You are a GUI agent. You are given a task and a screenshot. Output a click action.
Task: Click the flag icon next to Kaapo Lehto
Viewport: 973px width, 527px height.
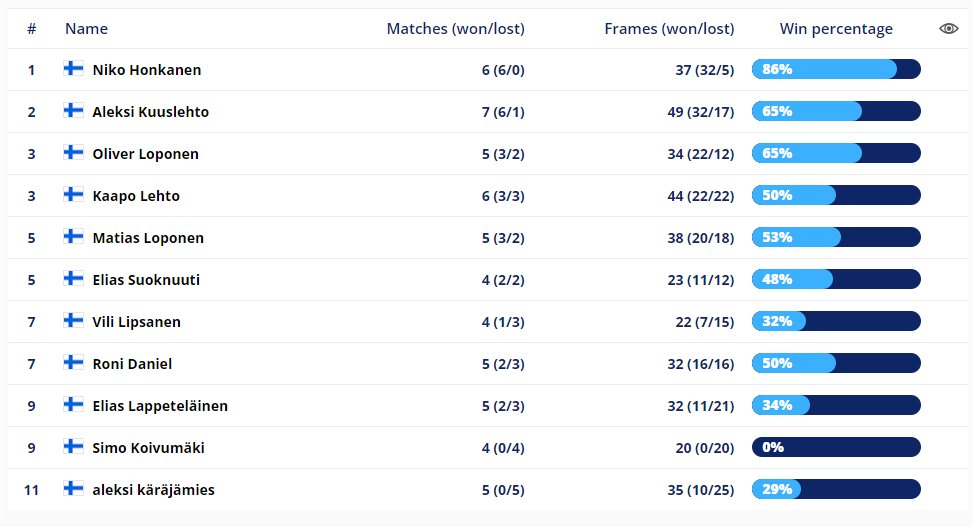[74, 195]
